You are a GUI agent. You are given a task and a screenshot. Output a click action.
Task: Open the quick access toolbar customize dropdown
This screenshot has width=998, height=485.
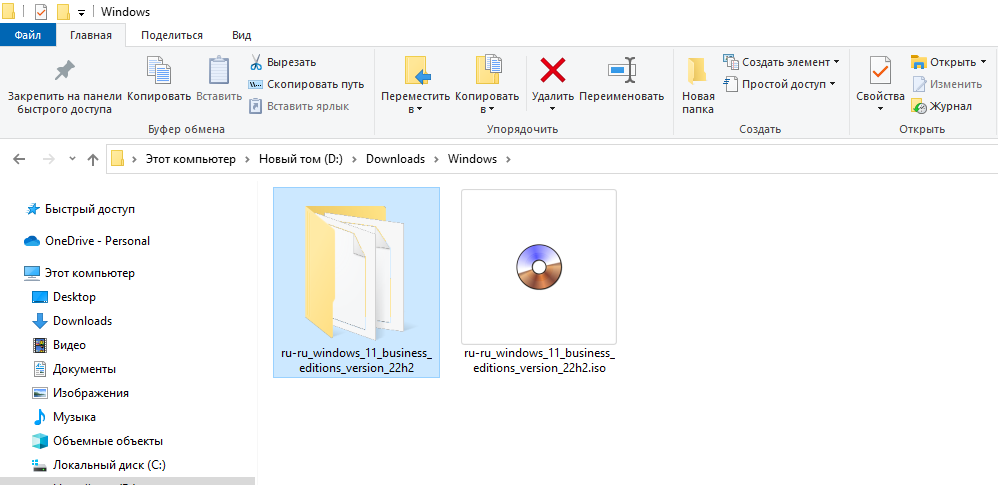click(x=81, y=13)
